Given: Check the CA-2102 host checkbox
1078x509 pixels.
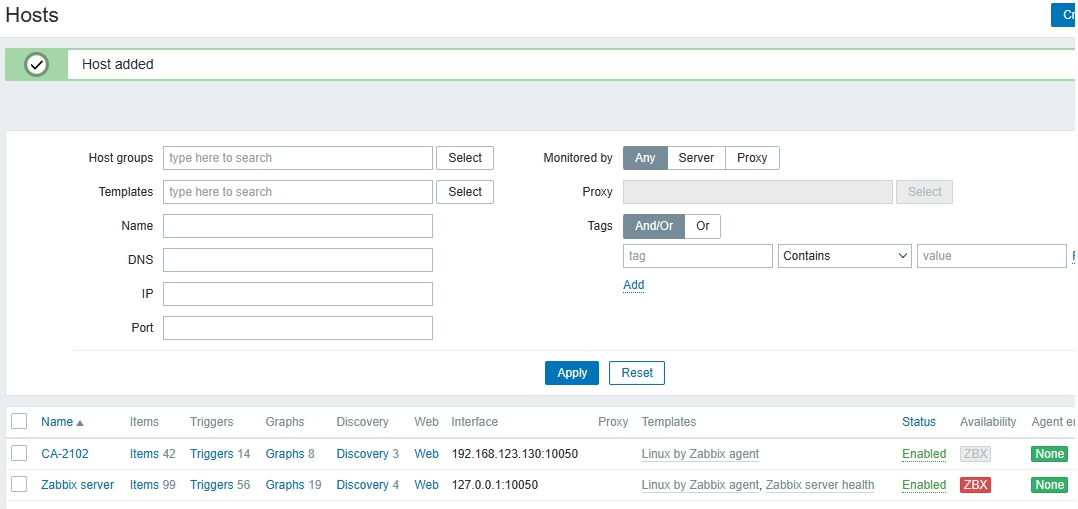Looking at the screenshot, I should click(x=19, y=454).
